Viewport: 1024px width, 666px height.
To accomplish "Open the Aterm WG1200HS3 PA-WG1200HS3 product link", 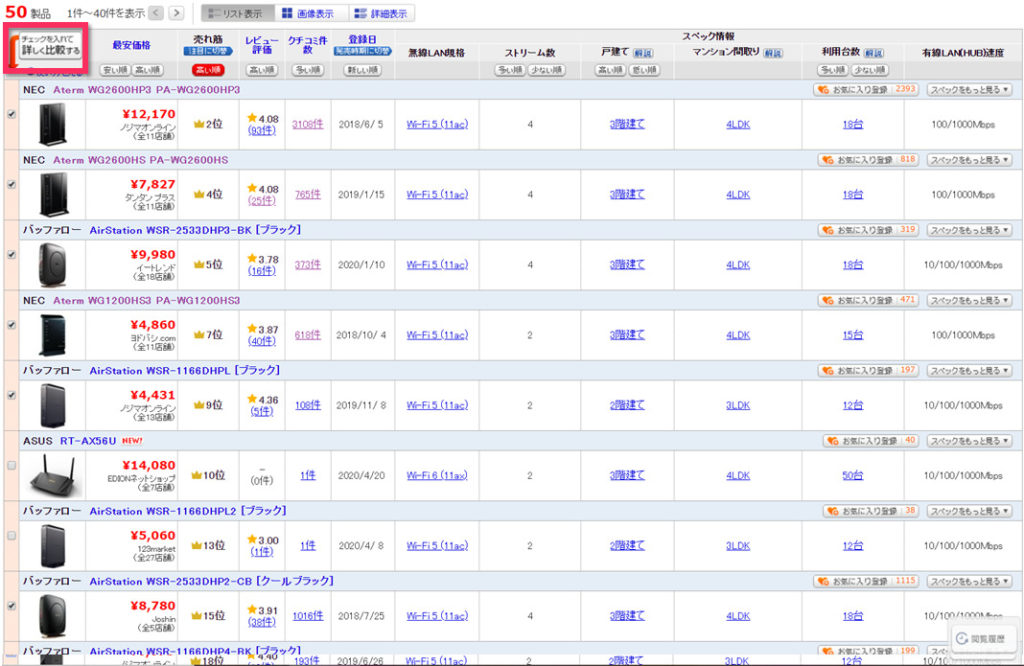I will (x=147, y=300).
